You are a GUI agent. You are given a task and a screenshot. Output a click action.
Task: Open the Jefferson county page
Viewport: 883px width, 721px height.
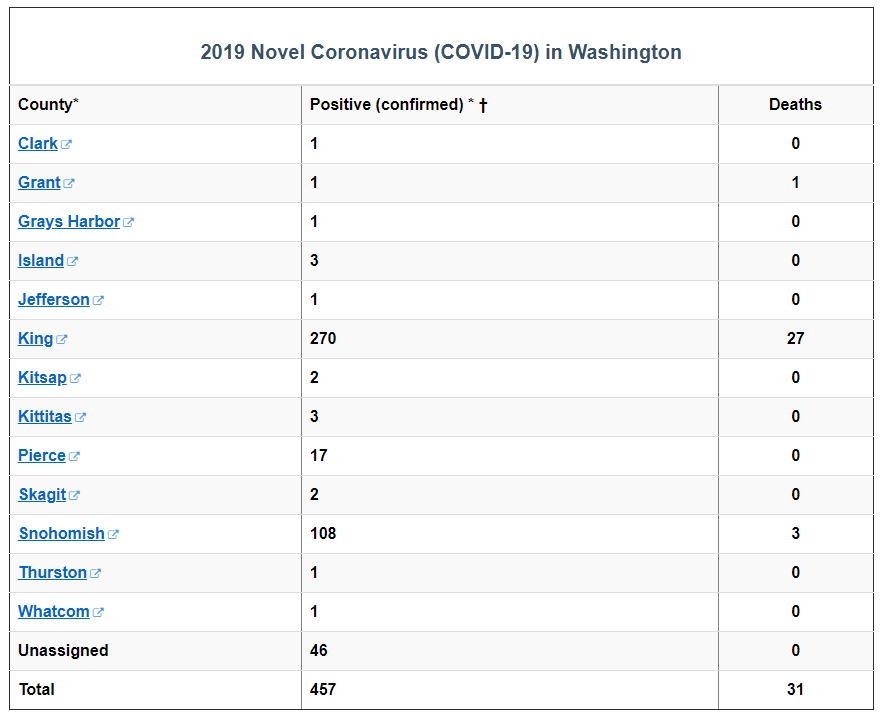coord(52,299)
